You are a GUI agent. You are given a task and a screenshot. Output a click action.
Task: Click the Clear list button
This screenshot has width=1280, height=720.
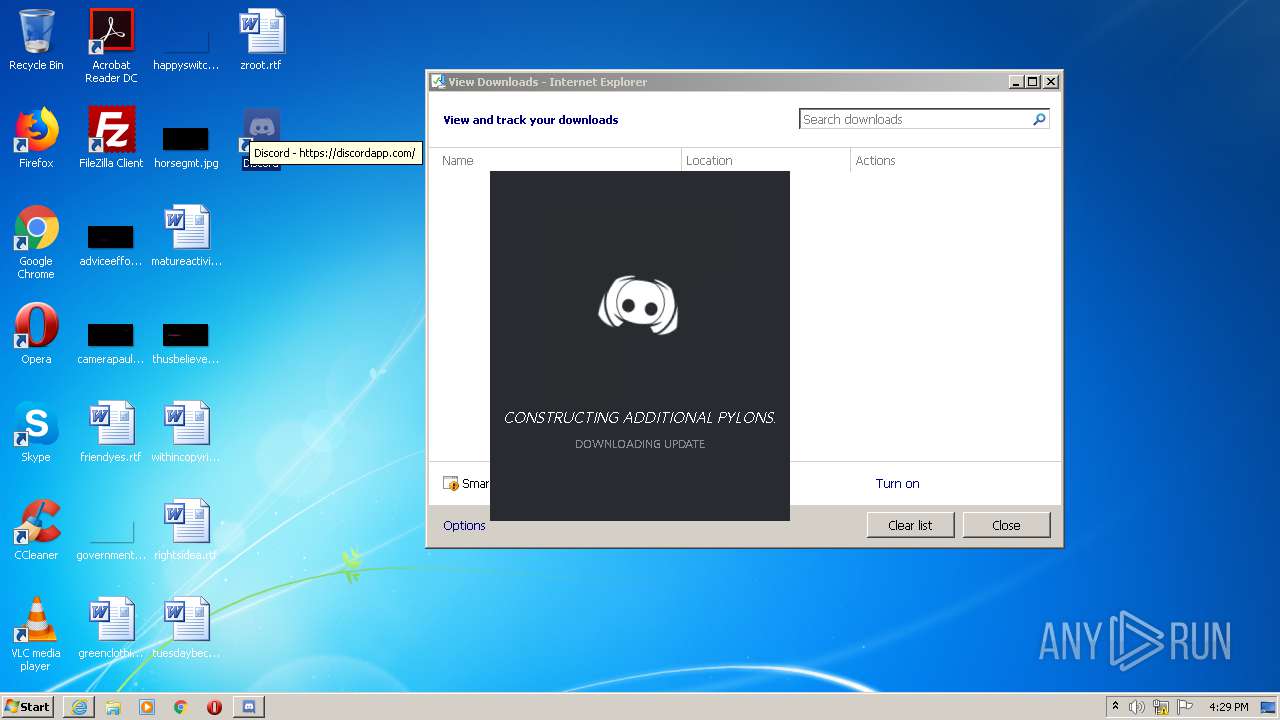[910, 525]
